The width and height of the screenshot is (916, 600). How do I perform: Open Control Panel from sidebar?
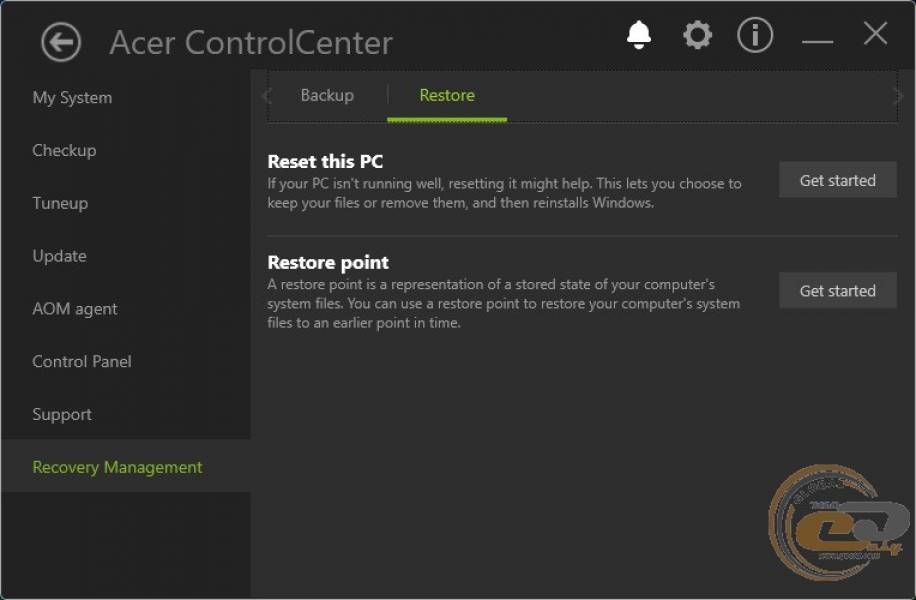82,362
